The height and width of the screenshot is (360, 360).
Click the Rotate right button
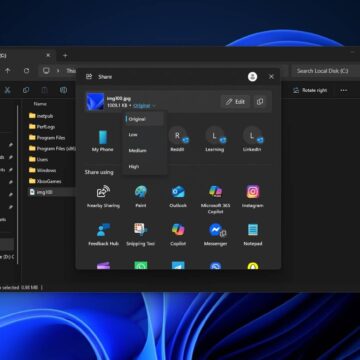pos(310,90)
